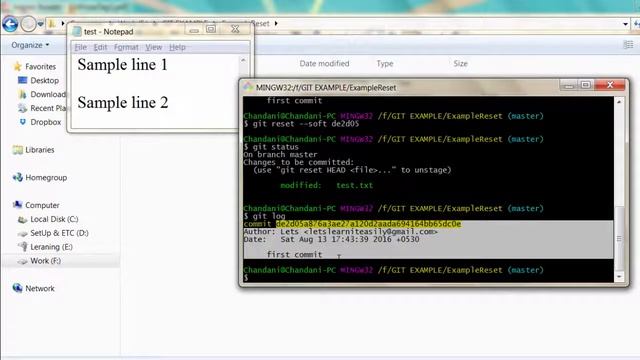Click the Homegroup icon
Viewport: 640px width, 360px height.
[18, 178]
